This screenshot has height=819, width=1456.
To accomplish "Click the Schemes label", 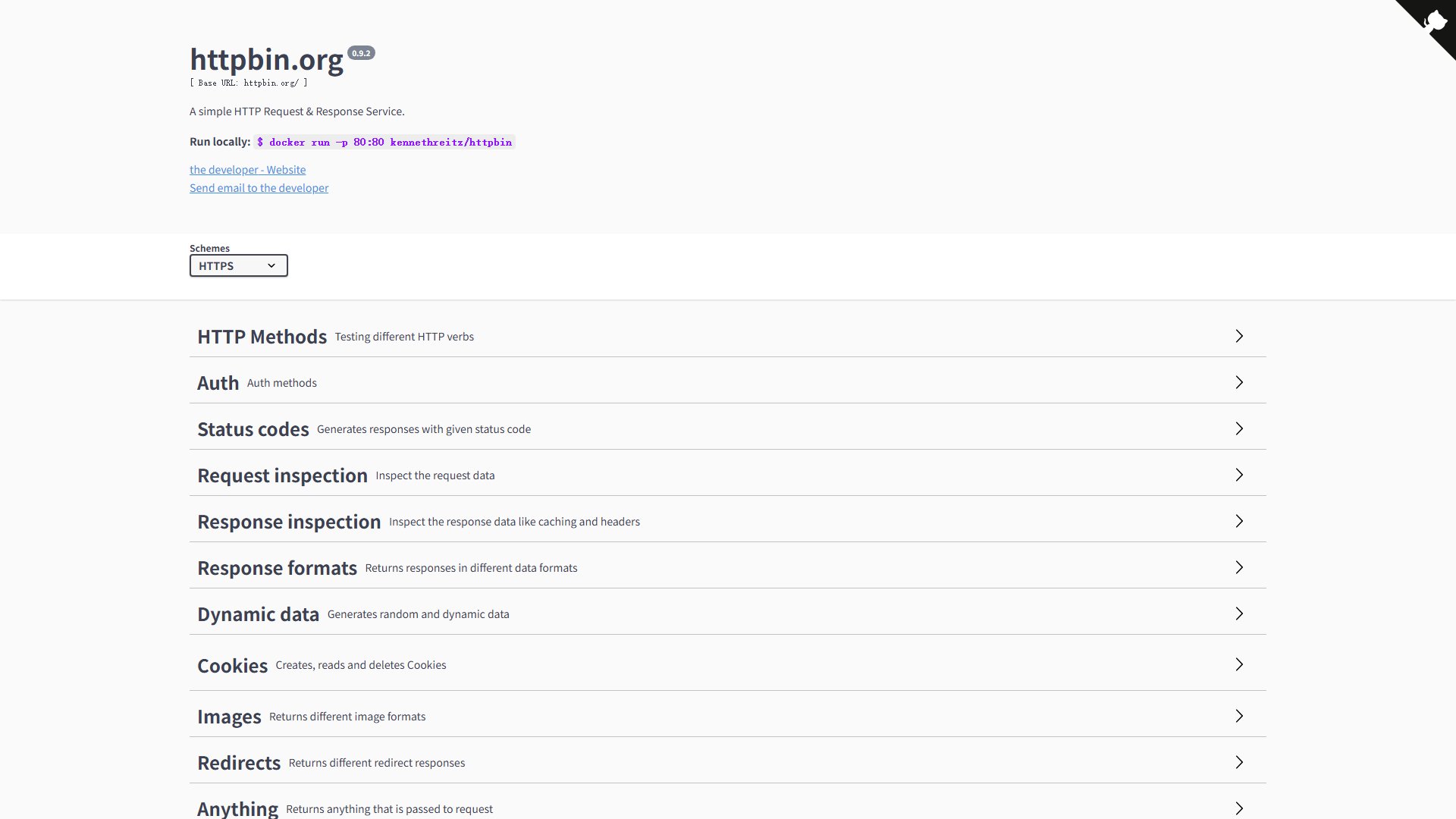I will [x=209, y=248].
